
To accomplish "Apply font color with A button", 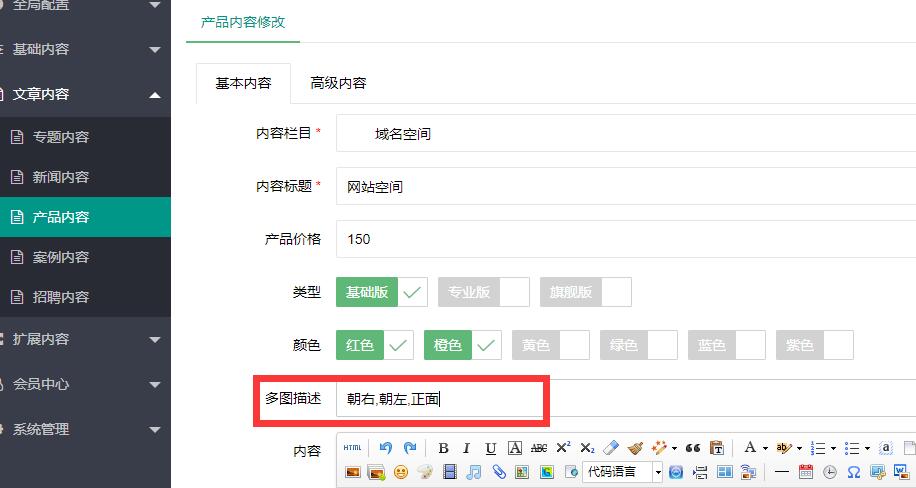I will [750, 448].
